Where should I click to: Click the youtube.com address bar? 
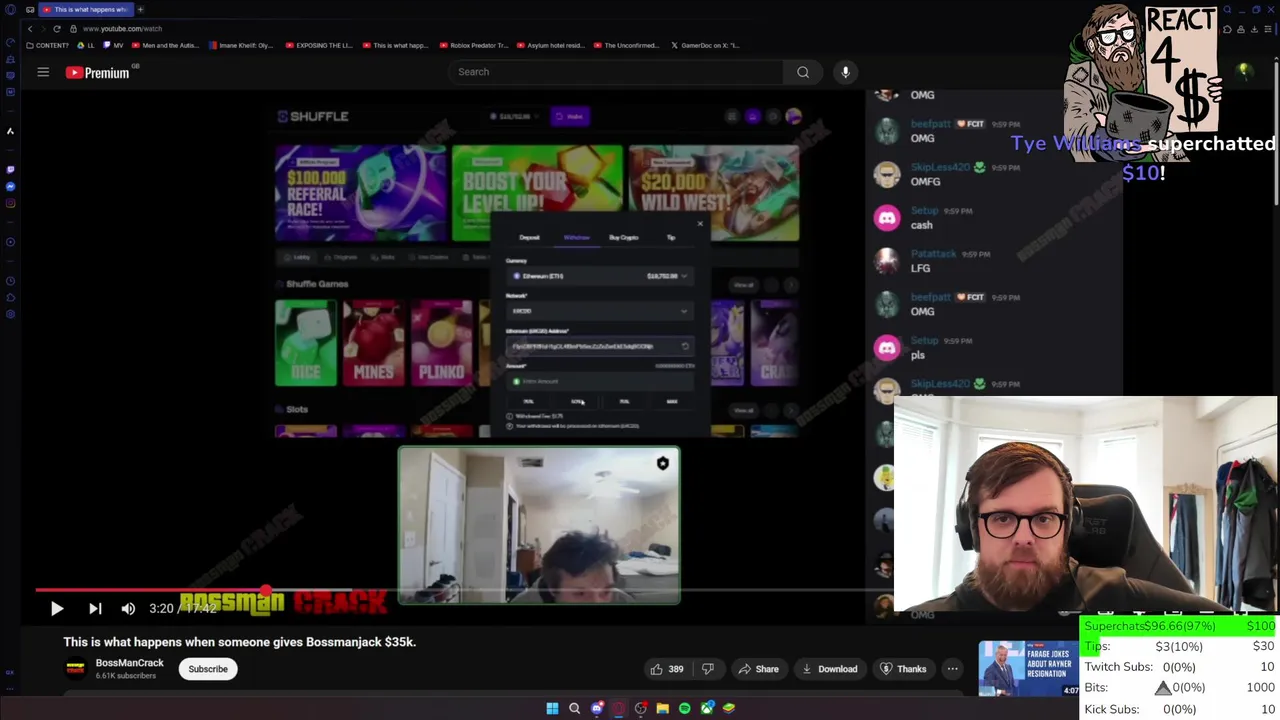(x=122, y=28)
